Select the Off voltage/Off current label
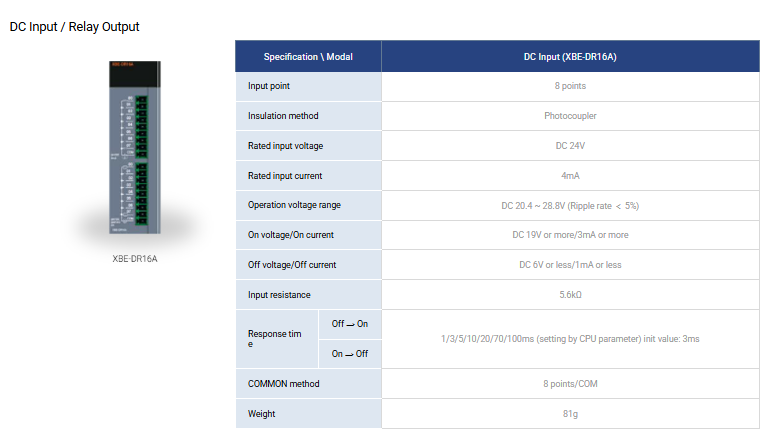This screenshot has width=774, height=439. [x=292, y=265]
